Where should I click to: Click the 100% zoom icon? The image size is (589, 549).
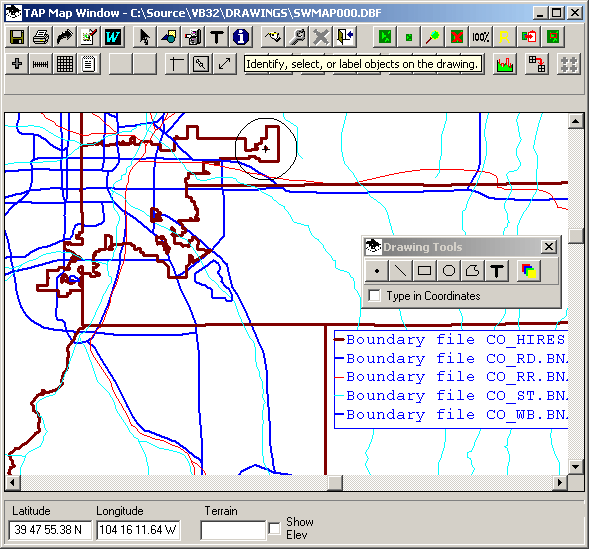pos(480,37)
